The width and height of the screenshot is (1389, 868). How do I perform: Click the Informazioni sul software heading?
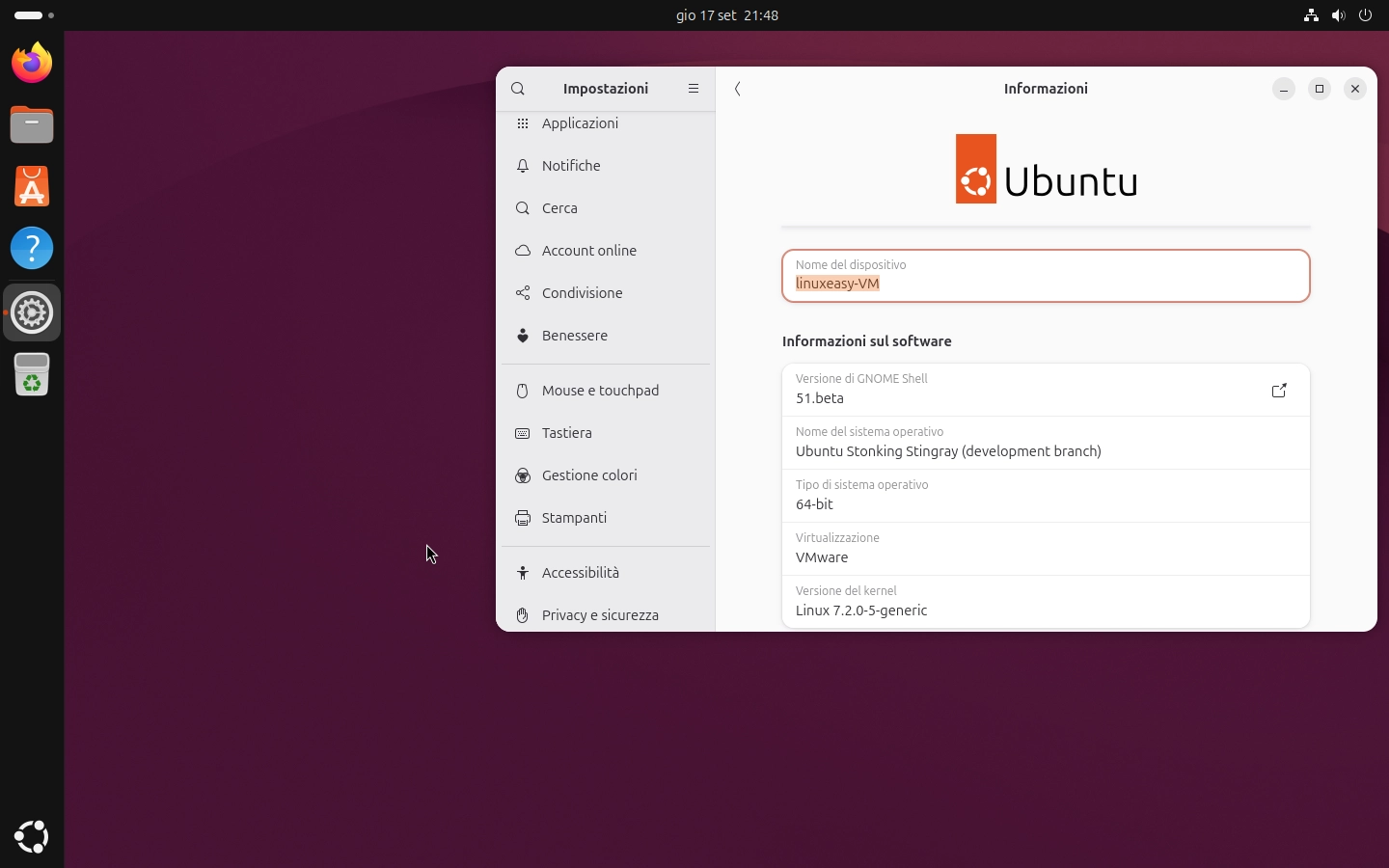point(866,341)
